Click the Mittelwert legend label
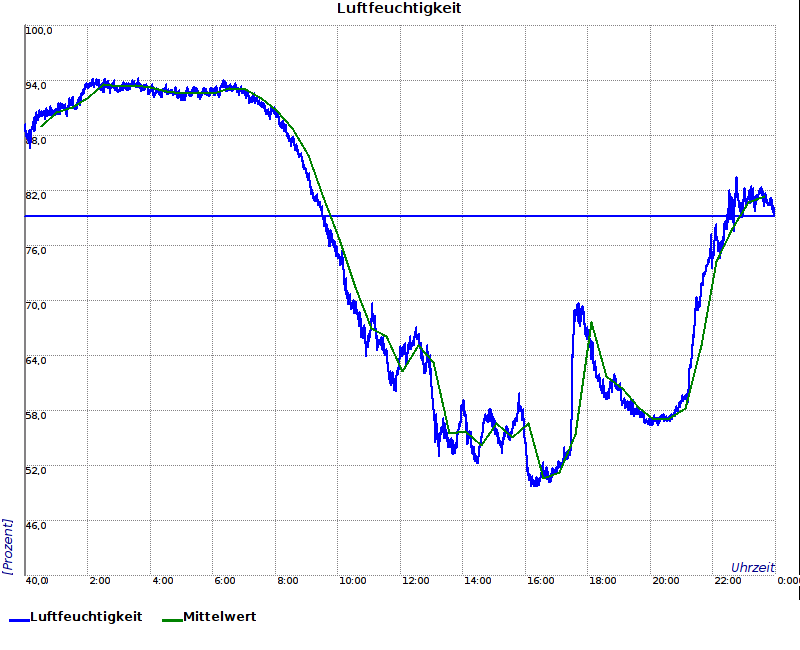800x650 pixels. (220, 617)
